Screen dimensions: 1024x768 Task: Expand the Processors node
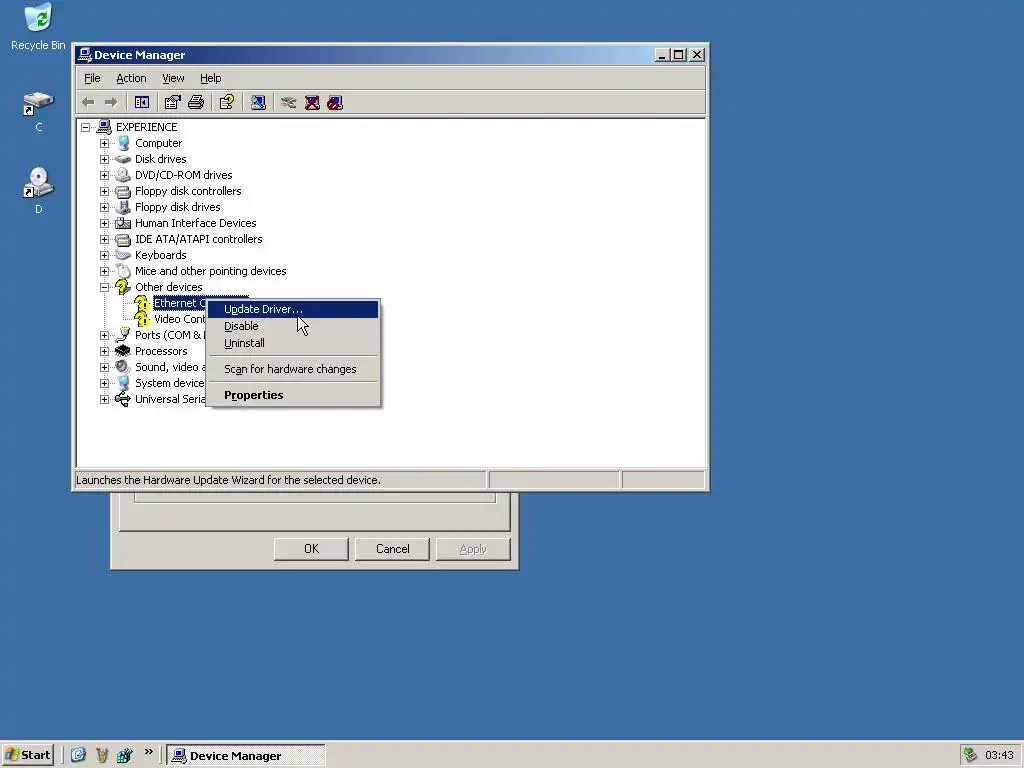(x=104, y=351)
